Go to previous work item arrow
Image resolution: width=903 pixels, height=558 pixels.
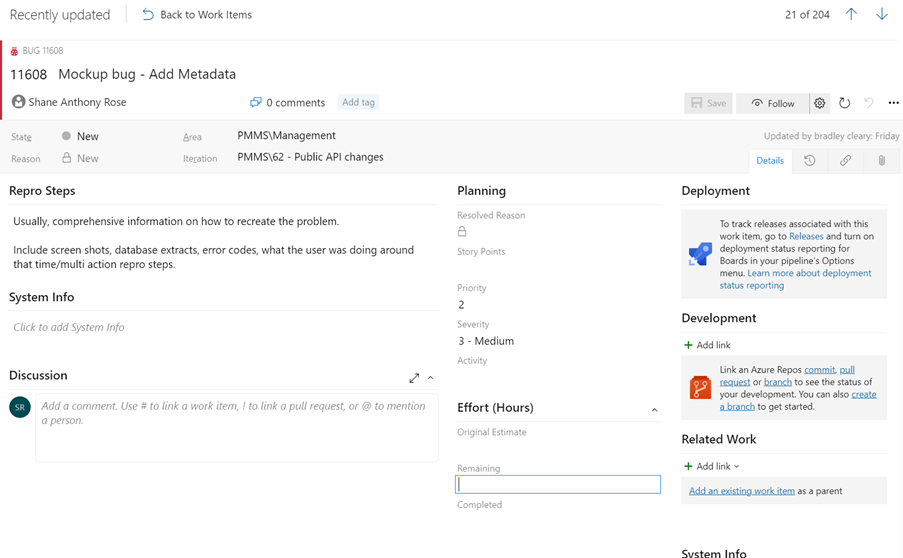click(x=851, y=14)
